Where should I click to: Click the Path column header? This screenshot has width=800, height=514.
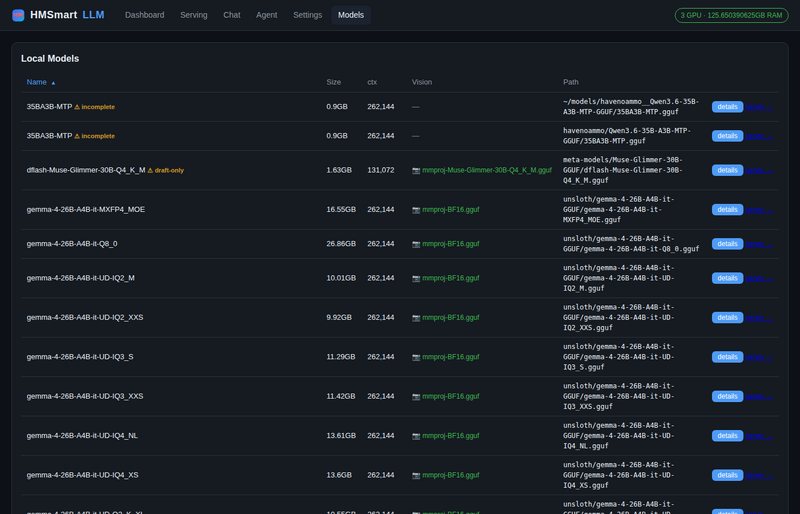571,82
